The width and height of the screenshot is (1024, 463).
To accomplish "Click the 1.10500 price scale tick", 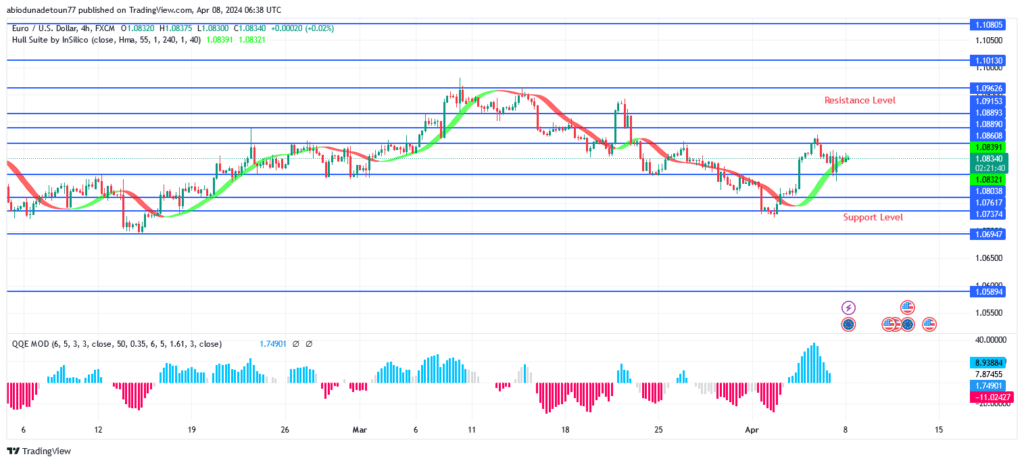I will (989, 39).
